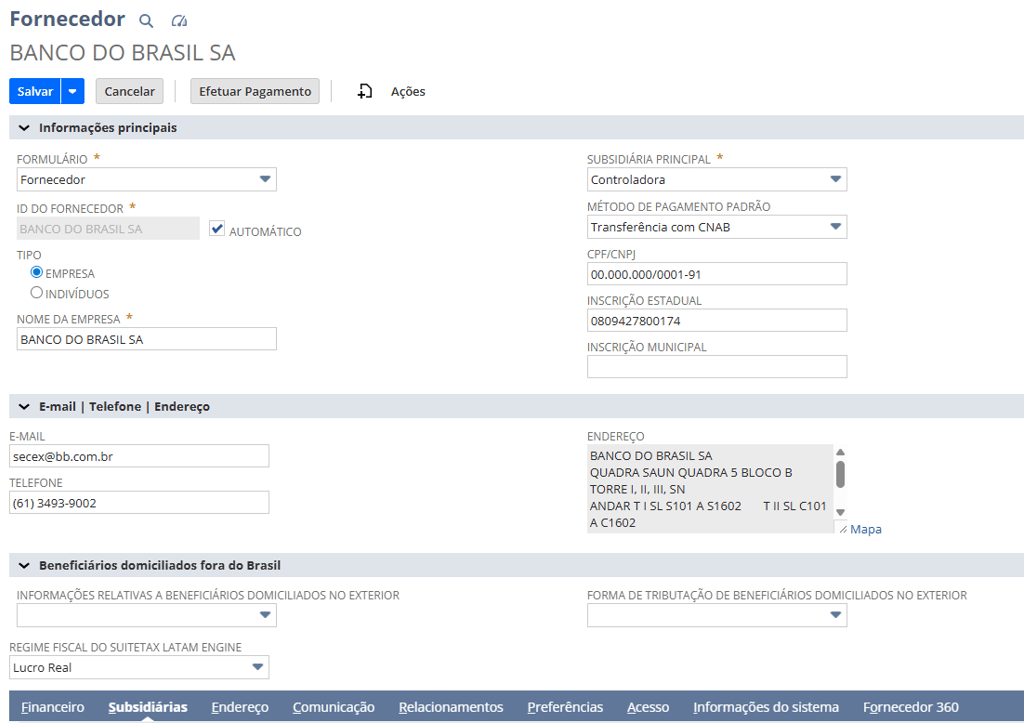Switch to the Fornecedor 360 tab
1024x723 pixels.
click(x=911, y=707)
